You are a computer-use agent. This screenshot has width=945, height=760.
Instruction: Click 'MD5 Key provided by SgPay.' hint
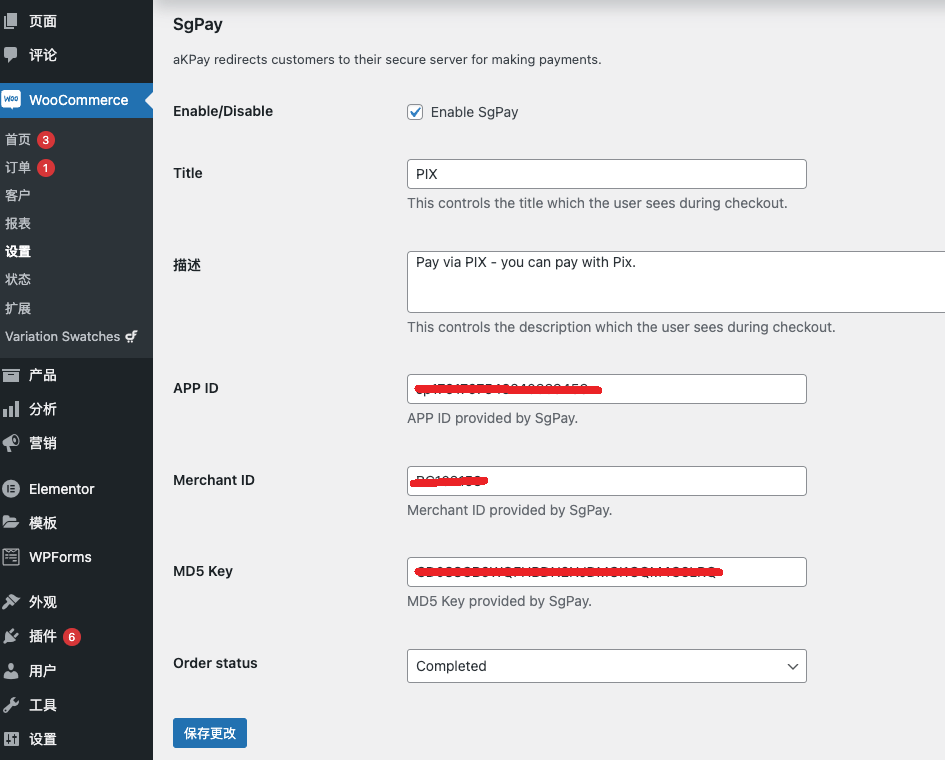tap(500, 601)
